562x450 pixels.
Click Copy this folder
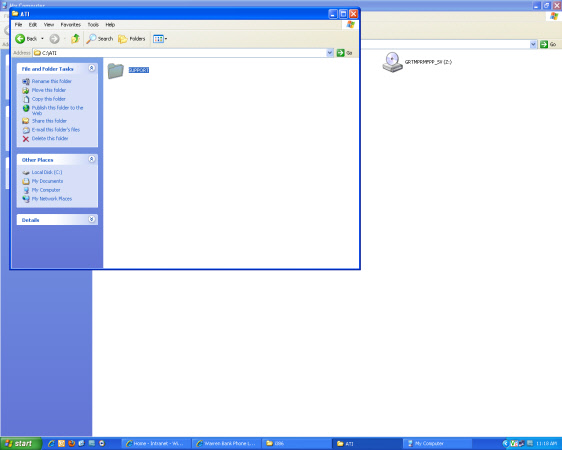pos(49,99)
